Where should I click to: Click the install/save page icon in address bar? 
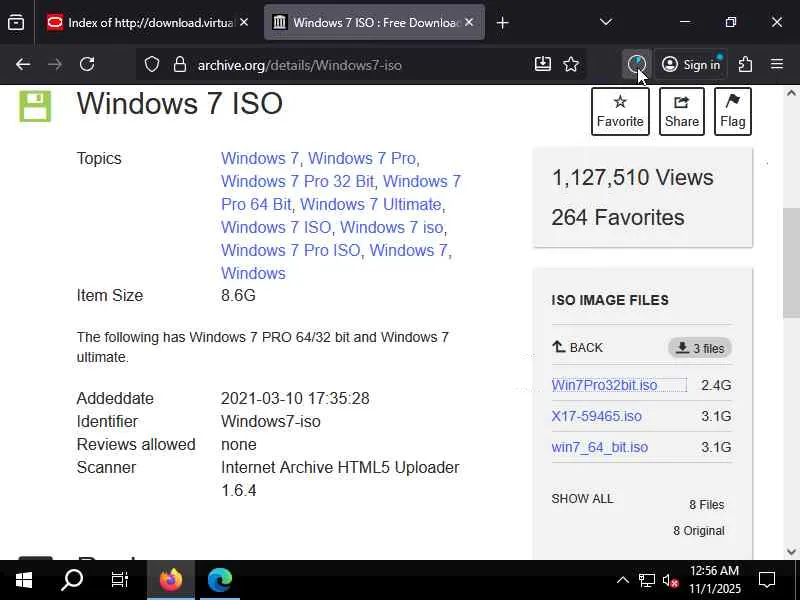coord(543,64)
